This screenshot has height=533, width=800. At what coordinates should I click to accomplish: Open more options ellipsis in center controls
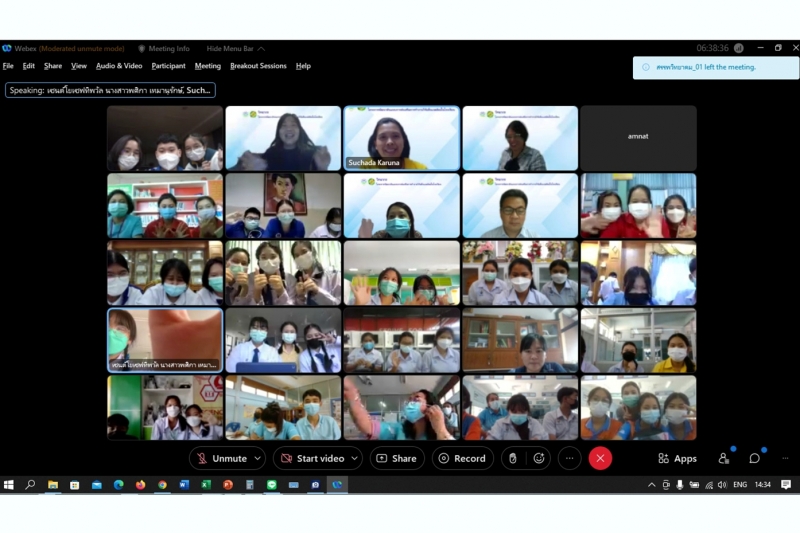click(x=569, y=458)
